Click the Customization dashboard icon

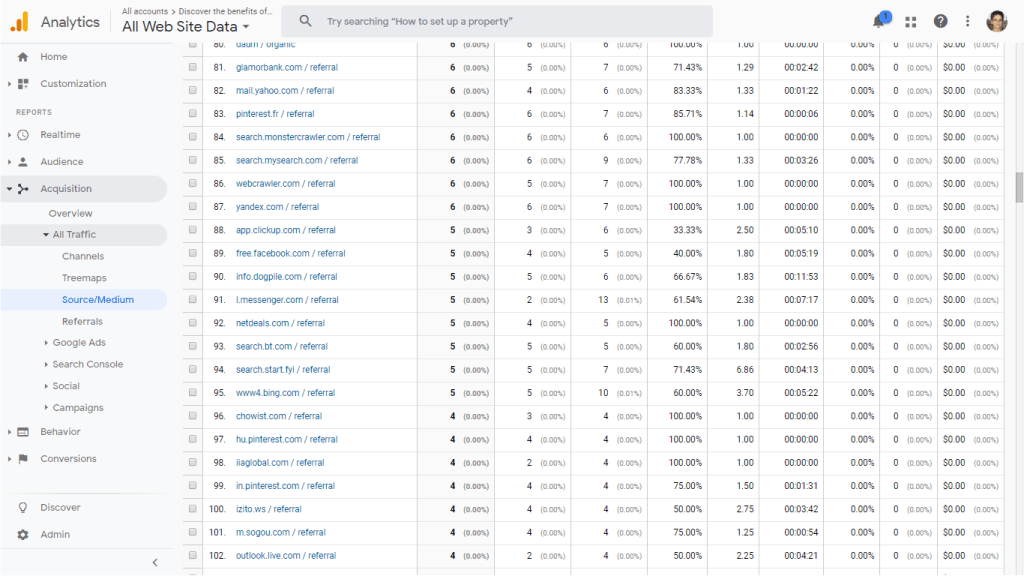coord(23,84)
